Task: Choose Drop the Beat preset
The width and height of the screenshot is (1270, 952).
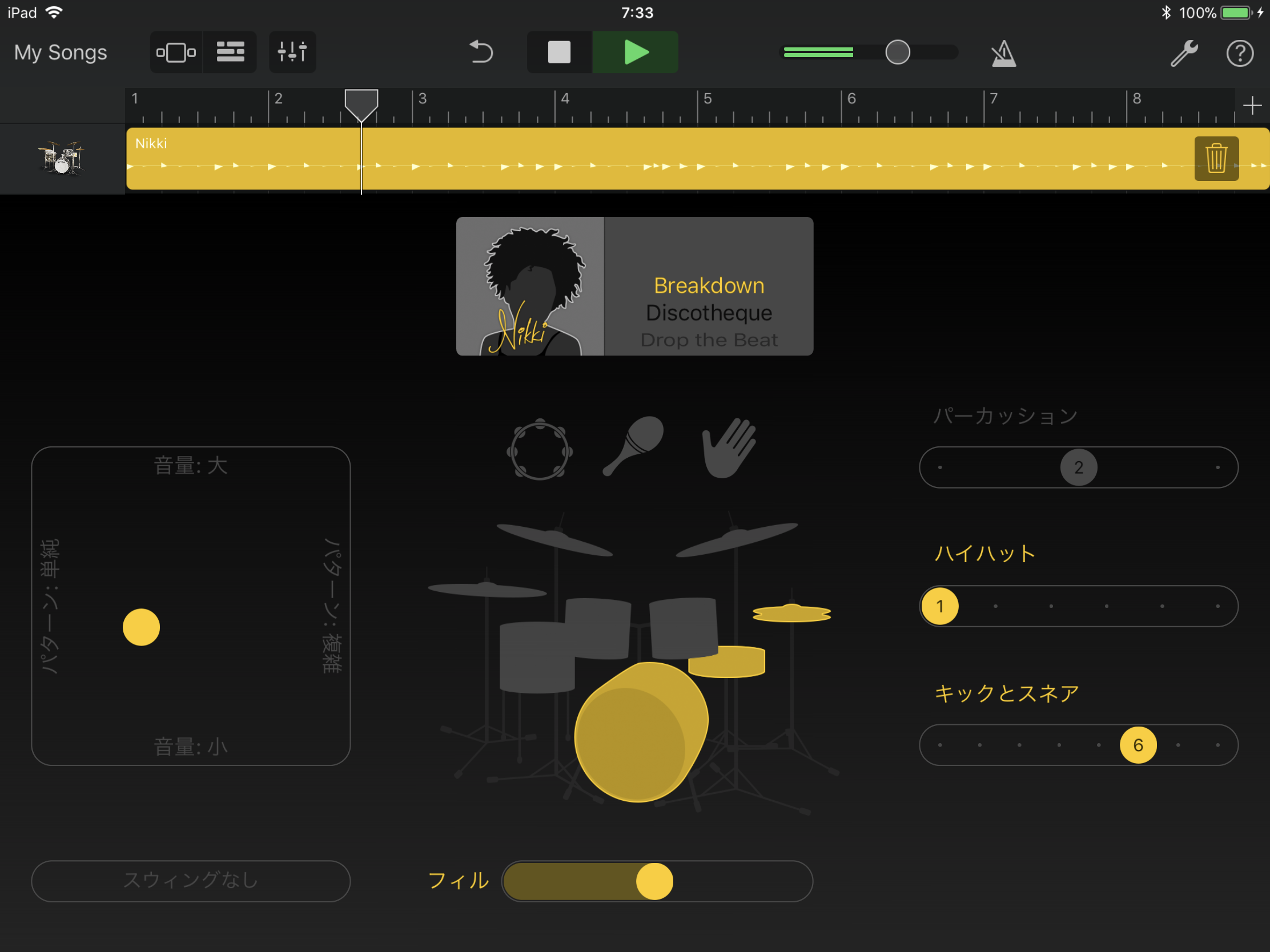Action: point(709,340)
